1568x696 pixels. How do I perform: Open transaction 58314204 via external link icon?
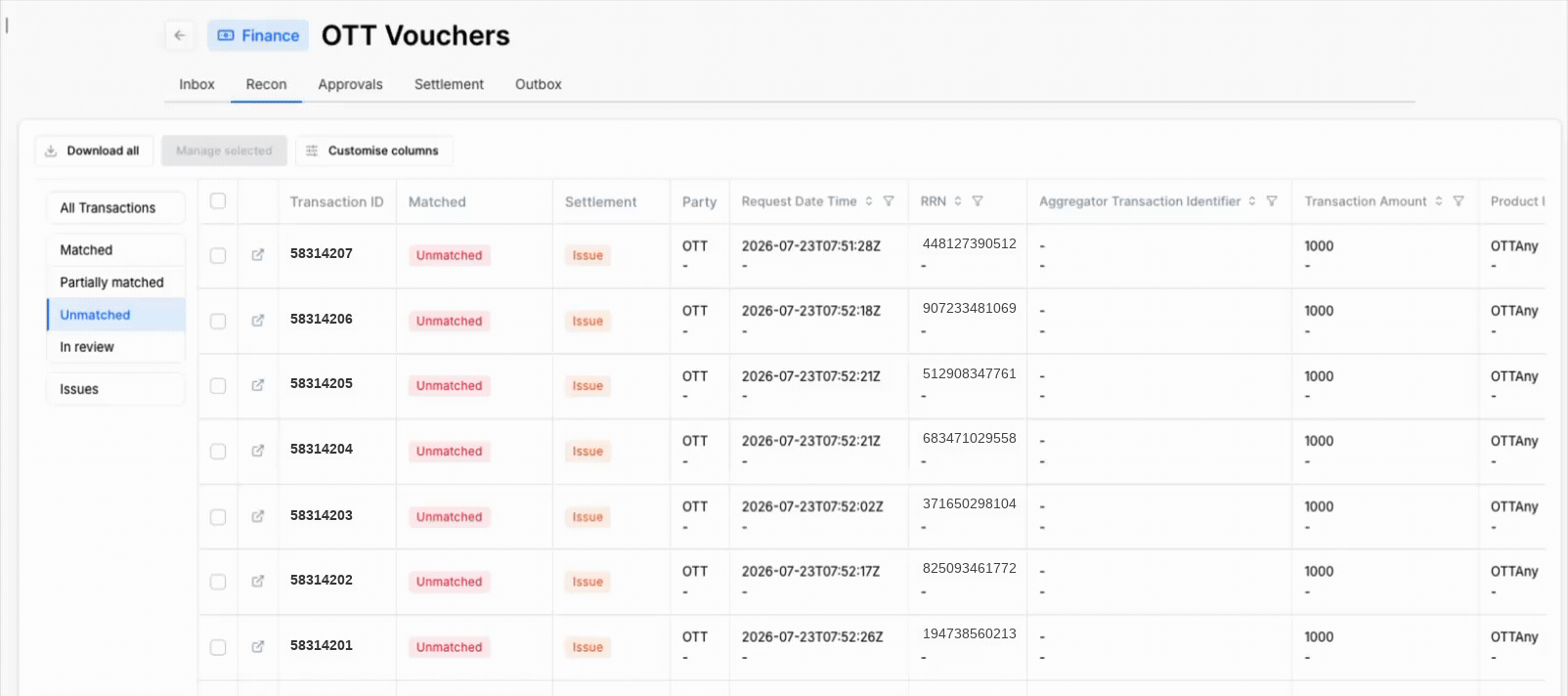tap(258, 451)
